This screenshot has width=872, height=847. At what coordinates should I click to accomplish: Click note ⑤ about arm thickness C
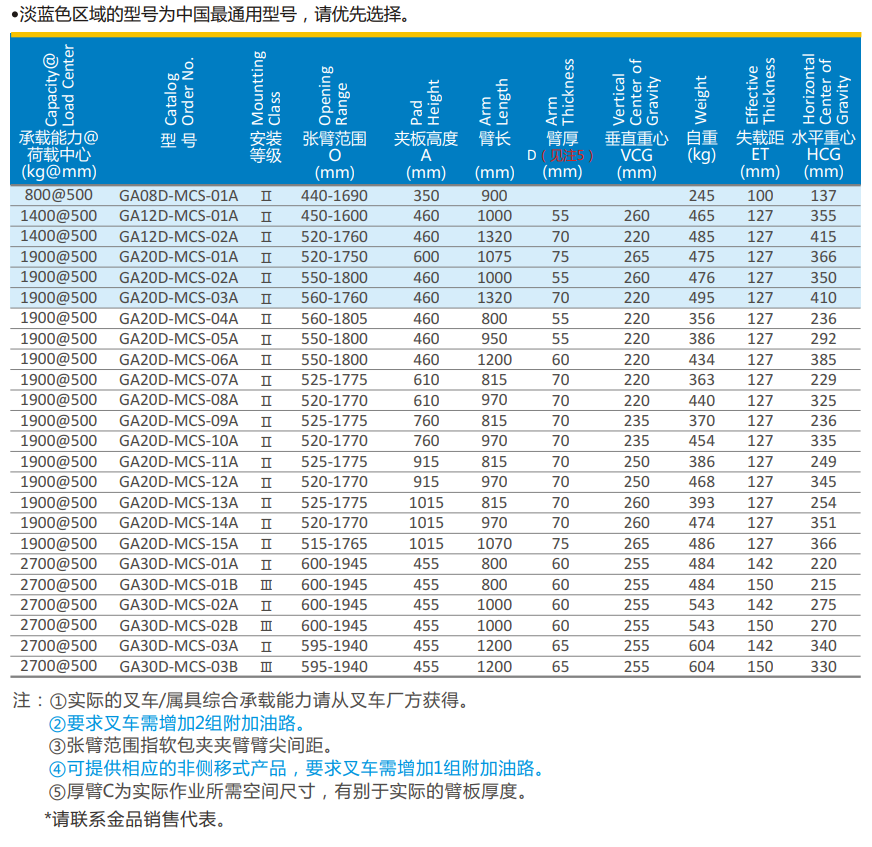pyautogui.click(x=288, y=791)
